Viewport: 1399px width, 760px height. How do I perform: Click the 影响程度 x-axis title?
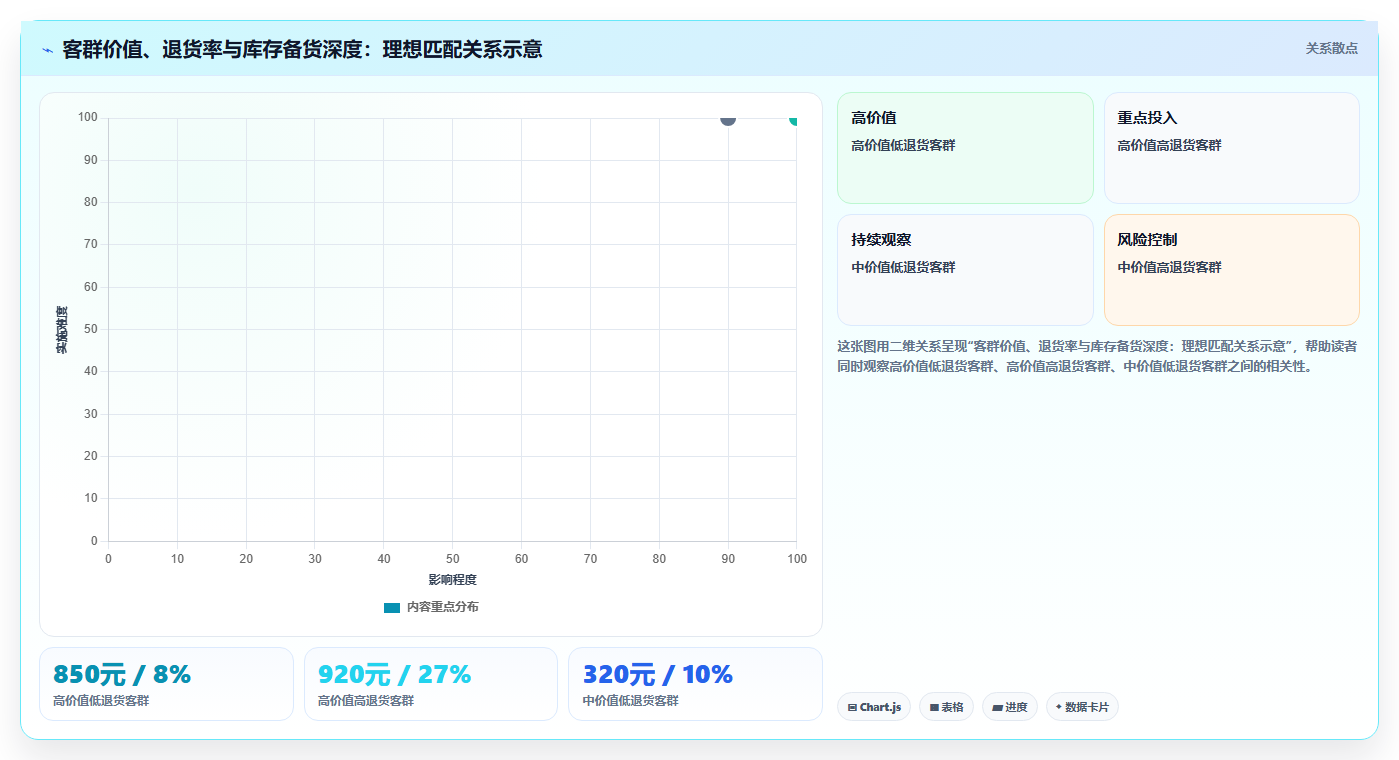452,580
